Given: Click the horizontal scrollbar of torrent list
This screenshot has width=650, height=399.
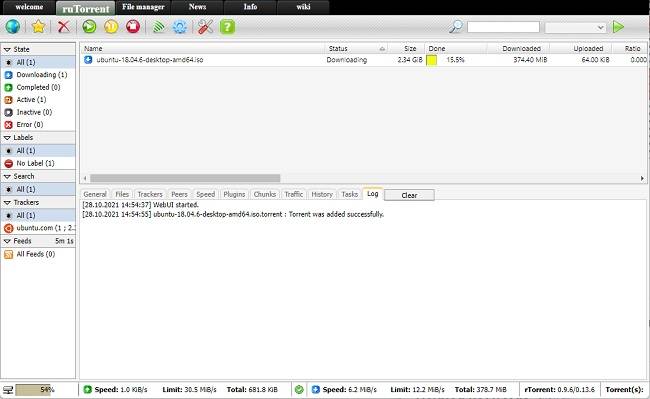Looking at the screenshot, I should (185, 178).
